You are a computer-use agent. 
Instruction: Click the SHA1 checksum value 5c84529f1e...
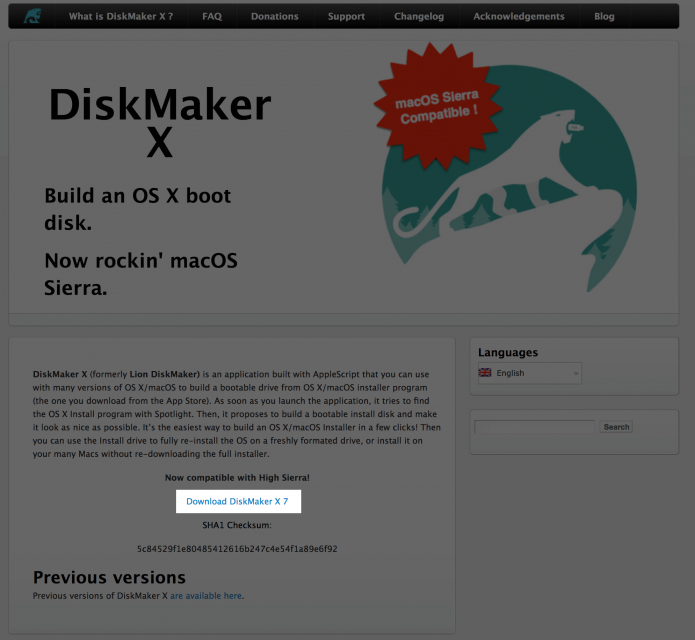coord(237,549)
